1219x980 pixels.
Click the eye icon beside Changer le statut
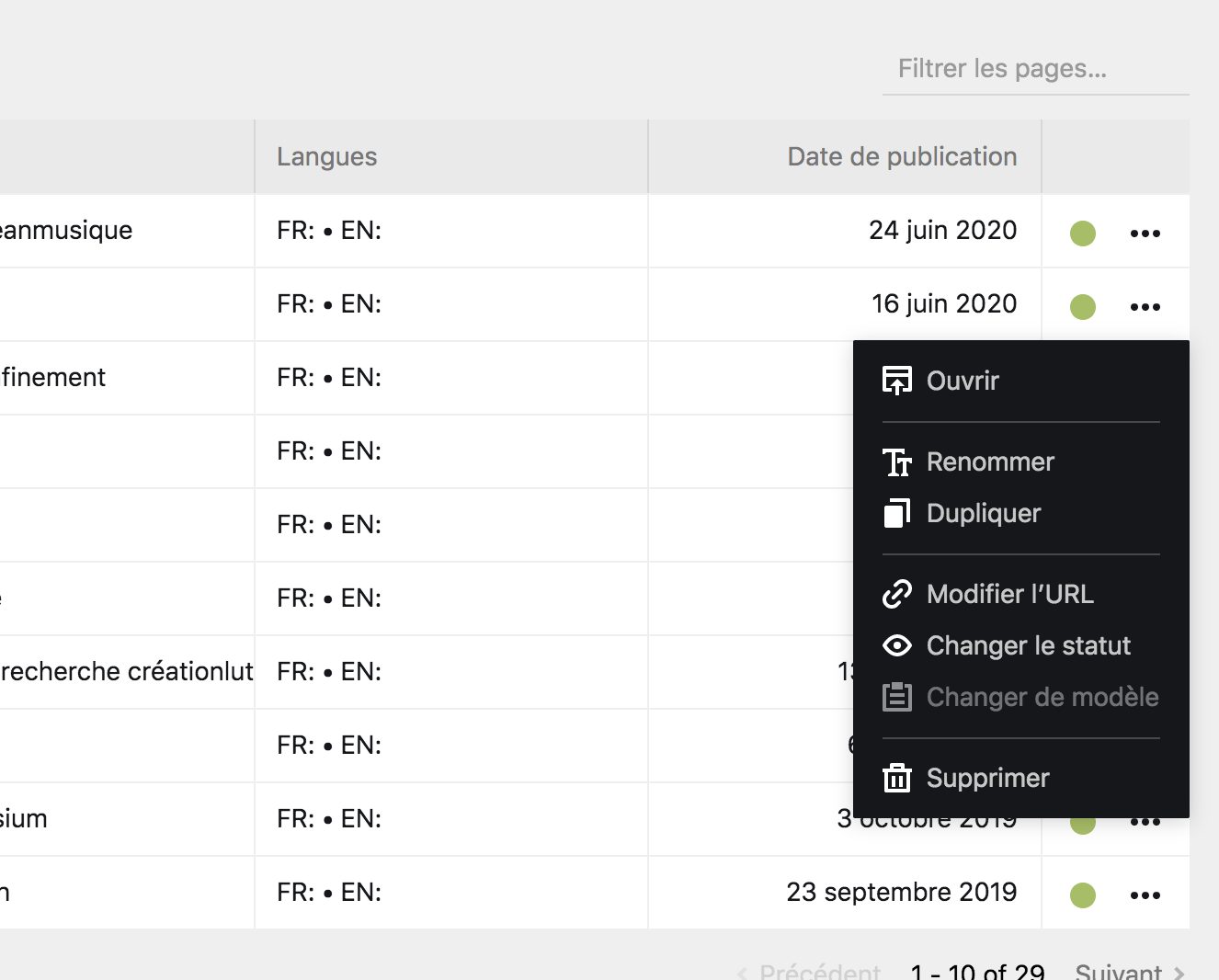(x=897, y=645)
